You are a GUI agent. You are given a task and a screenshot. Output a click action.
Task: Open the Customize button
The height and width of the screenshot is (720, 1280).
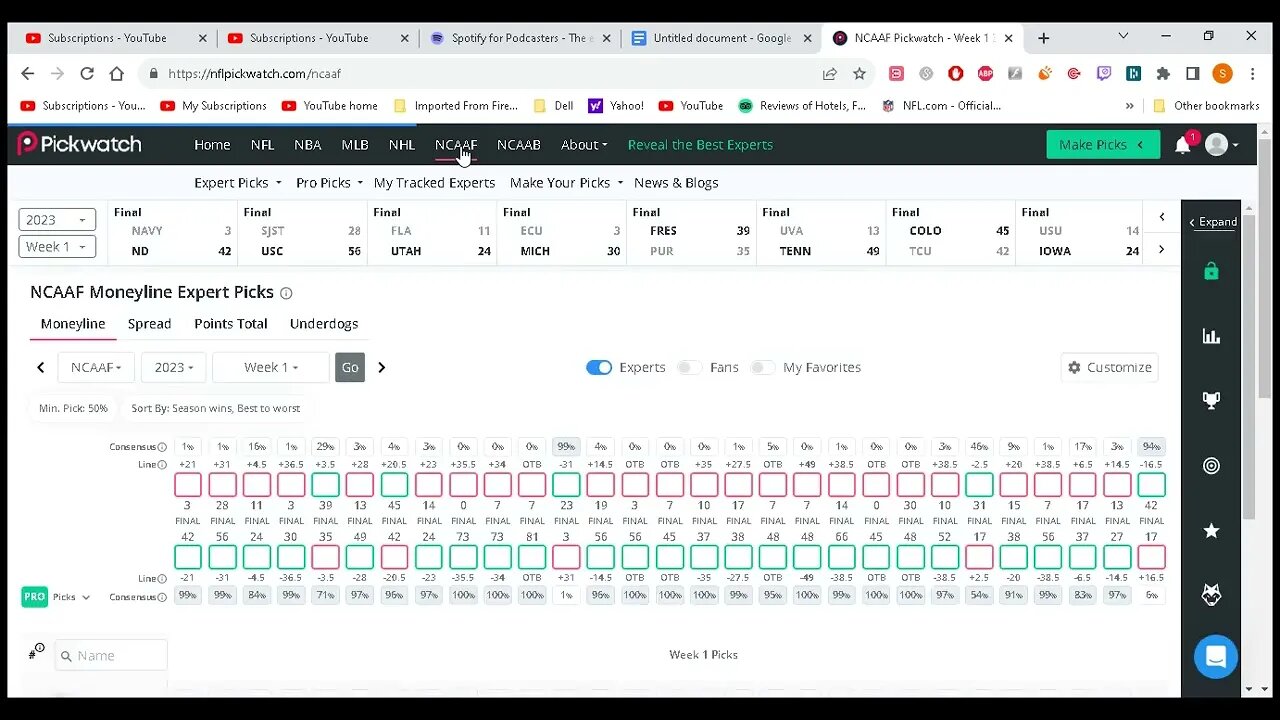point(1110,367)
